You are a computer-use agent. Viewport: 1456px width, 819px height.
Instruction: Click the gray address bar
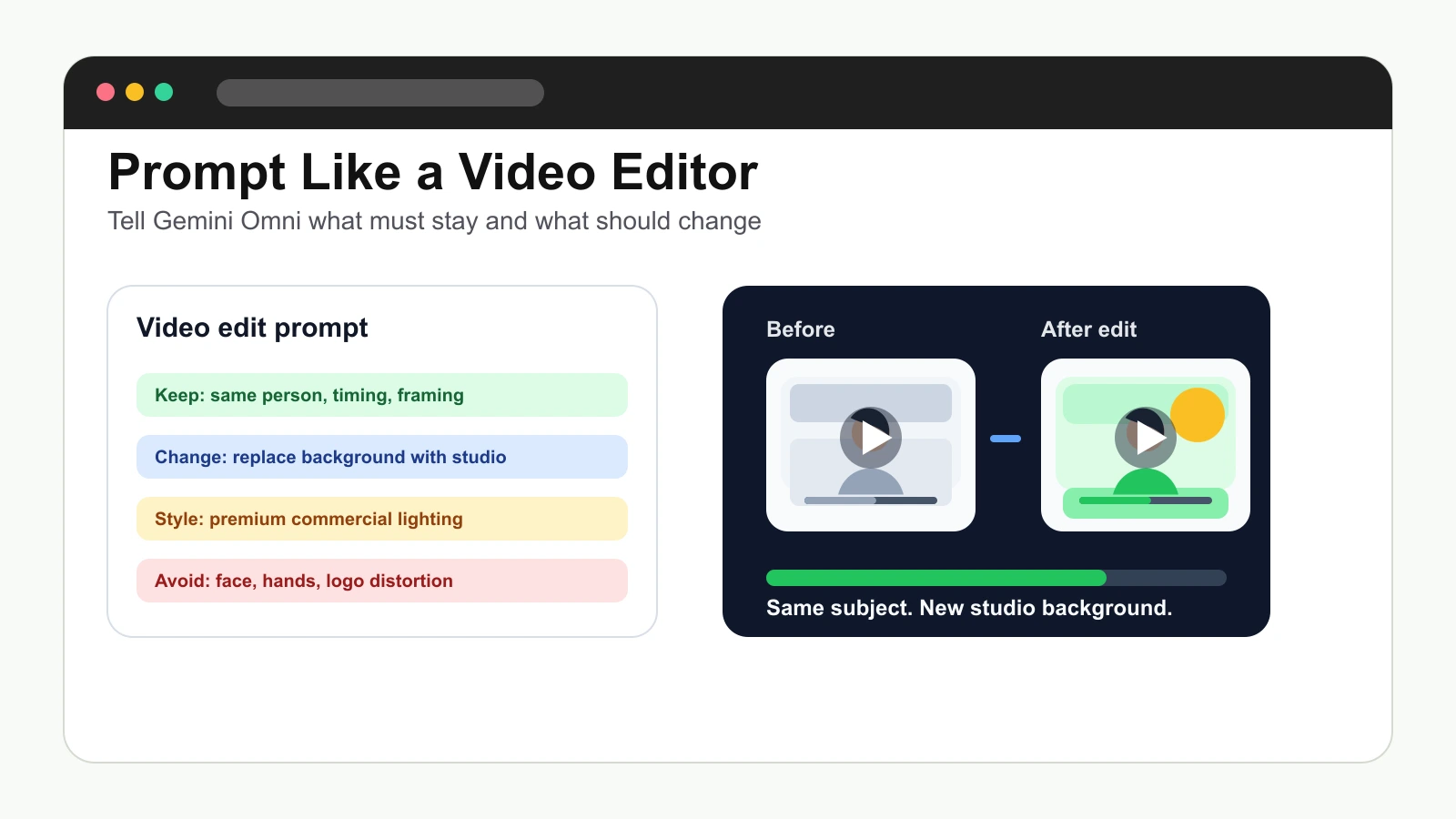tap(380, 93)
